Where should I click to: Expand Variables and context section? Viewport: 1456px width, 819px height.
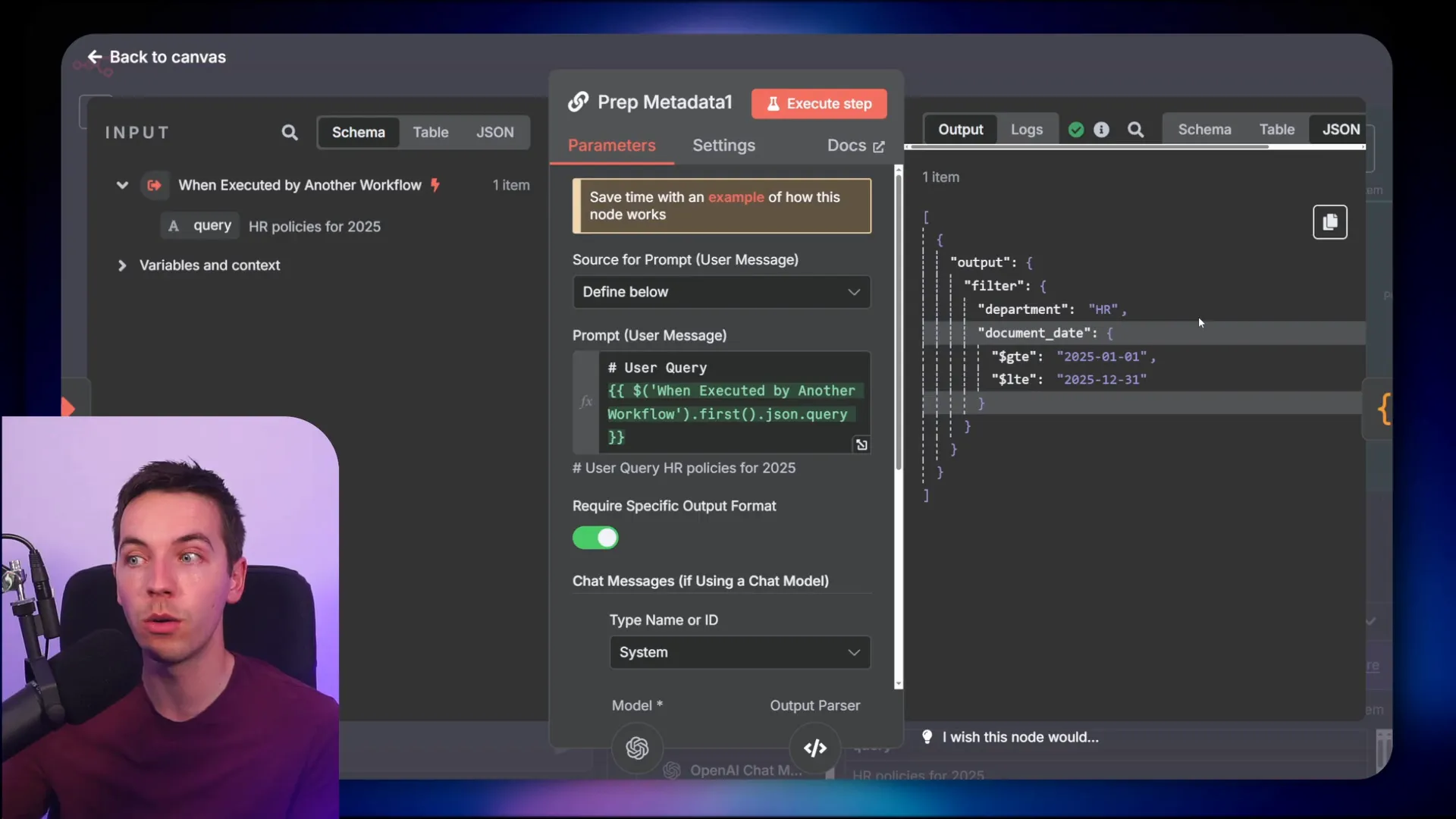click(x=122, y=265)
